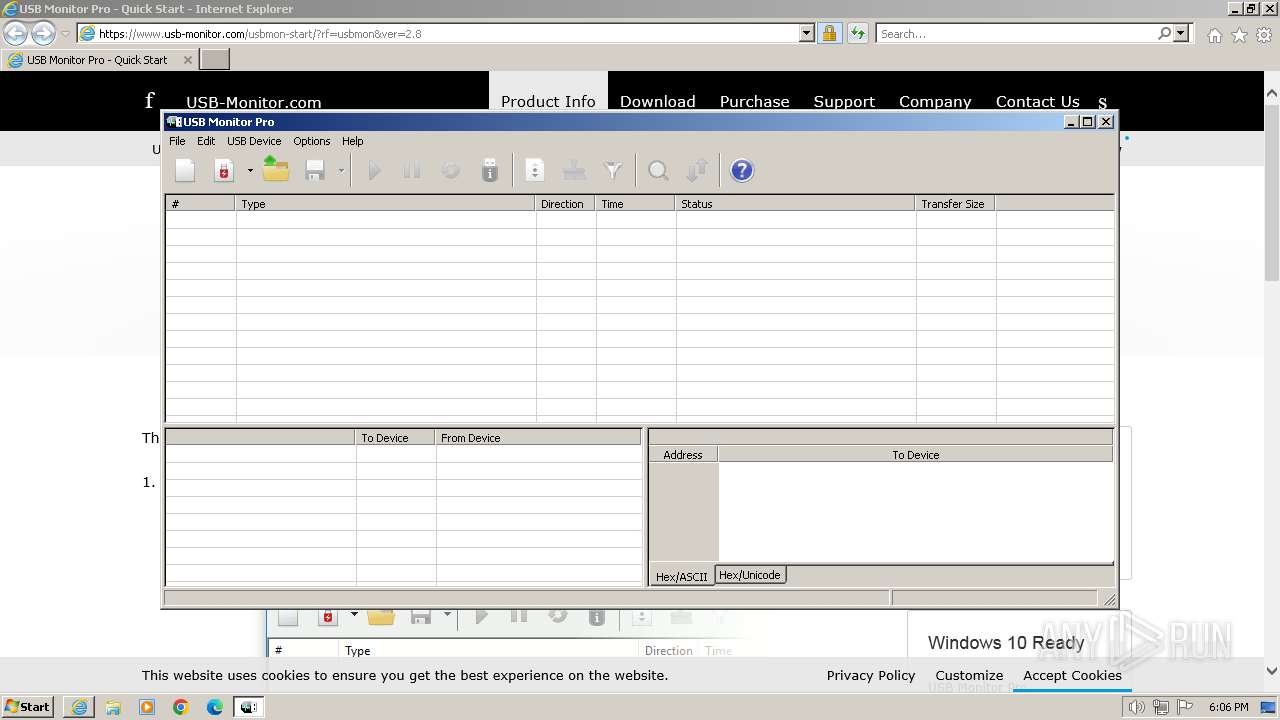
Task: Open the IE search provider dropdown arrow
Action: [1182, 33]
